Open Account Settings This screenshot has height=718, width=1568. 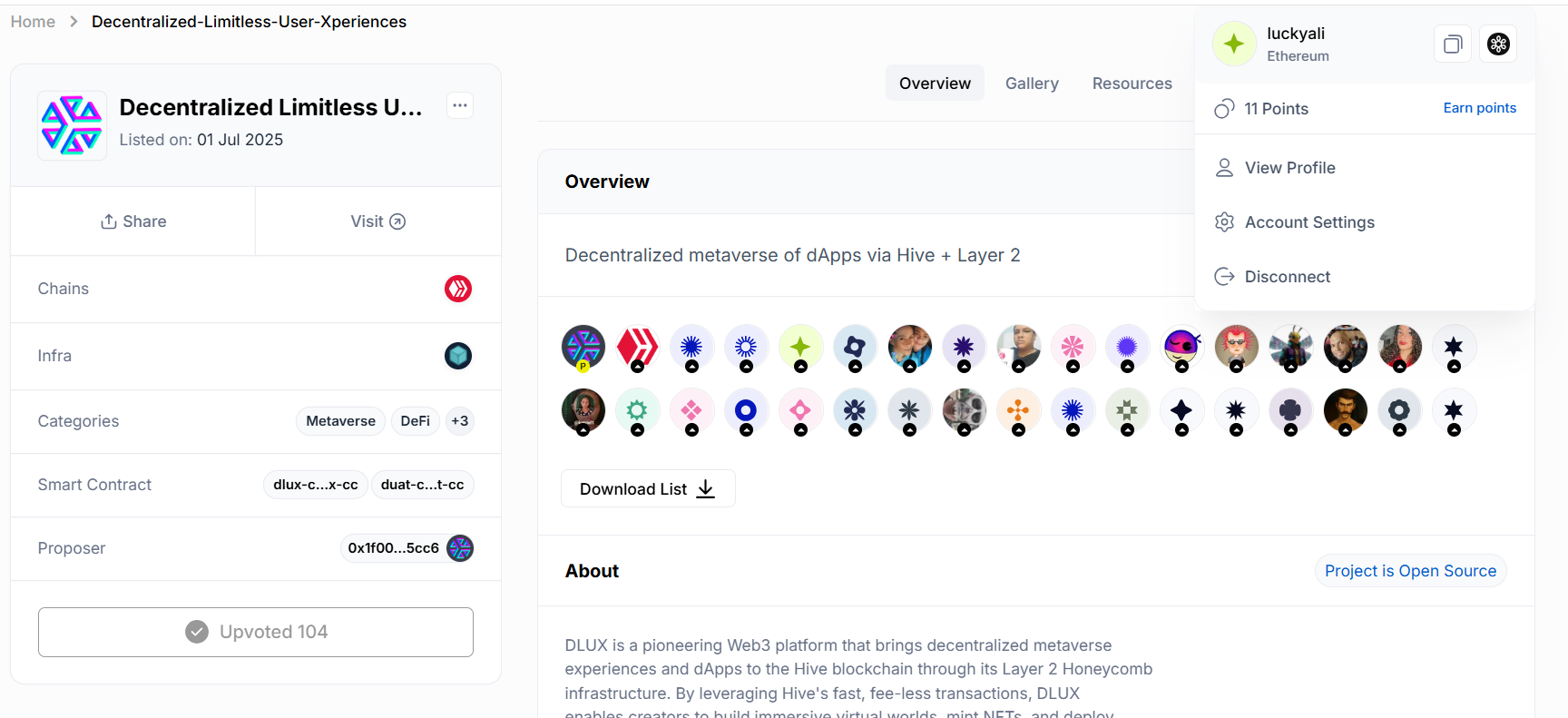pyautogui.click(x=1308, y=222)
